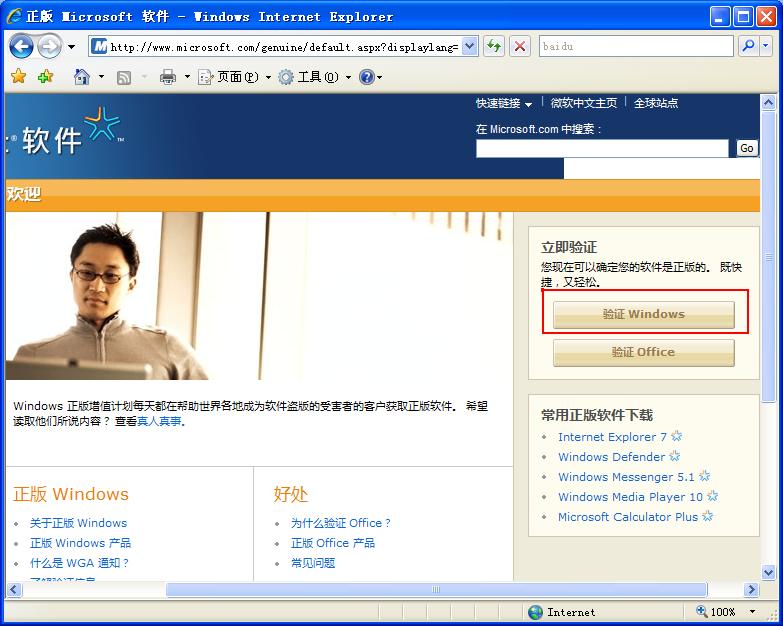
Task: Click the horizontal scrollbar left arrow
Action: coord(13,590)
